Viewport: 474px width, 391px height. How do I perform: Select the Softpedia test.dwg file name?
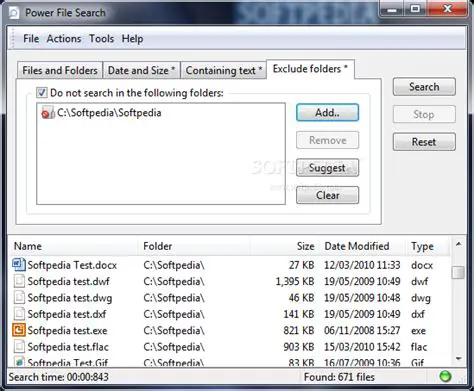[70, 298]
